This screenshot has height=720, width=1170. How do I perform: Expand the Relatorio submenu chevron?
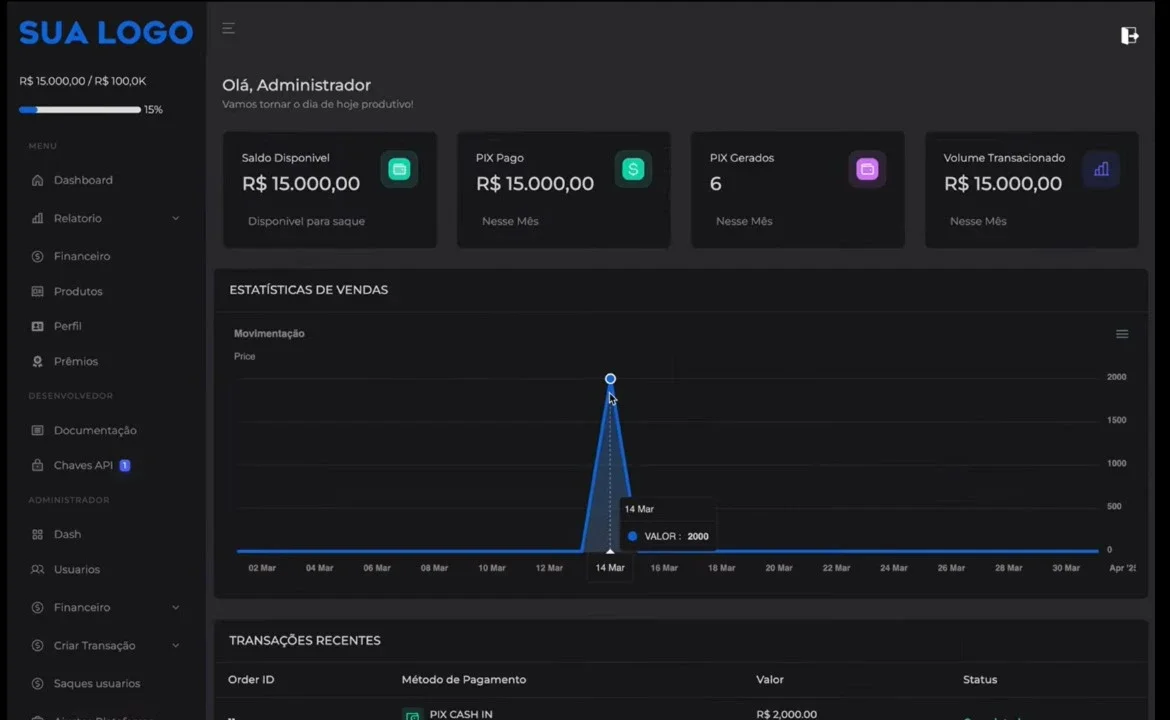coord(175,219)
